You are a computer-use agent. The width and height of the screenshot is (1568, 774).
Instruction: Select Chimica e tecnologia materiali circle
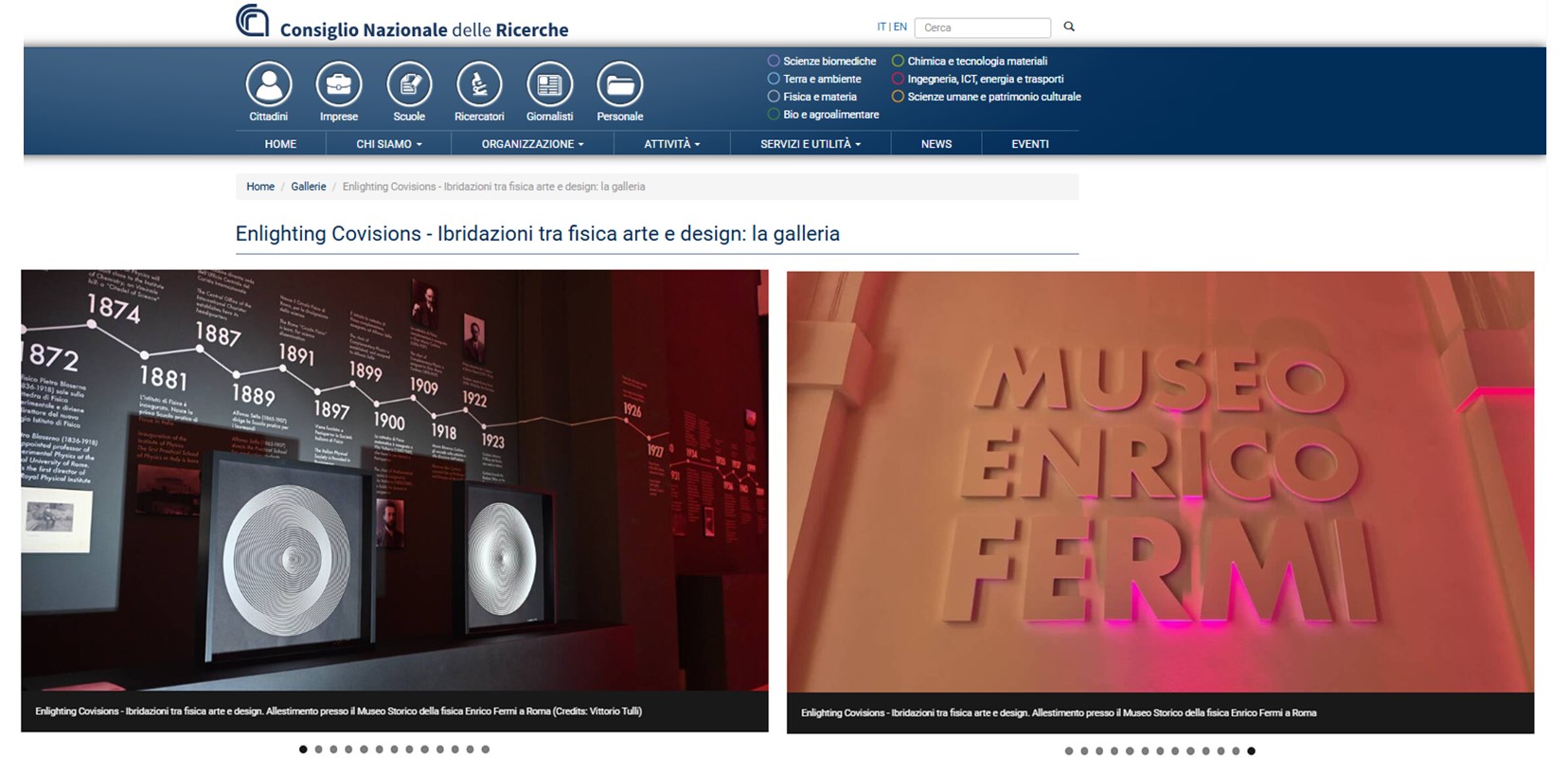click(898, 61)
